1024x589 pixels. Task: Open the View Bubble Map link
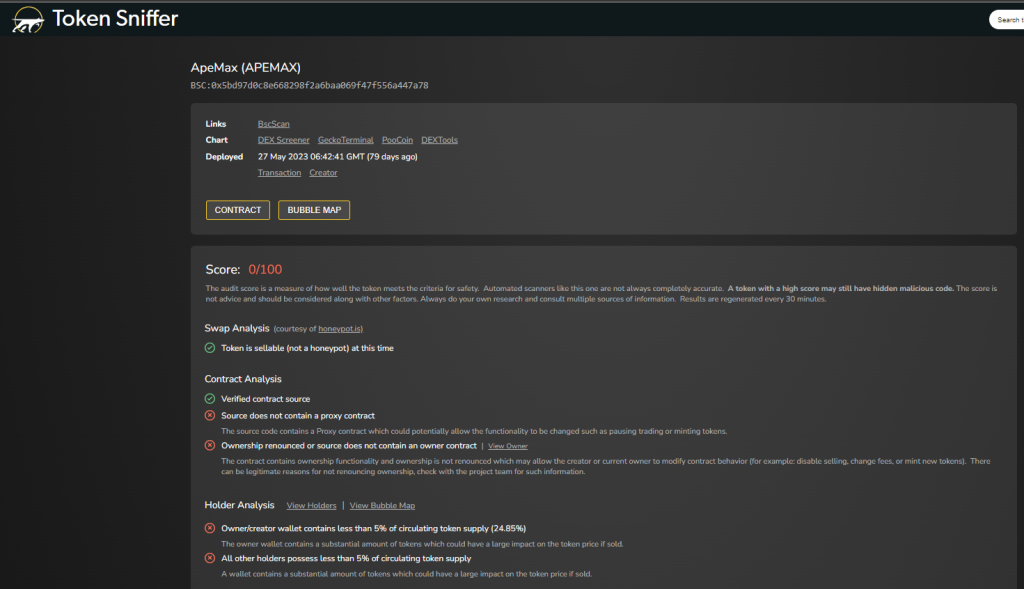382,505
